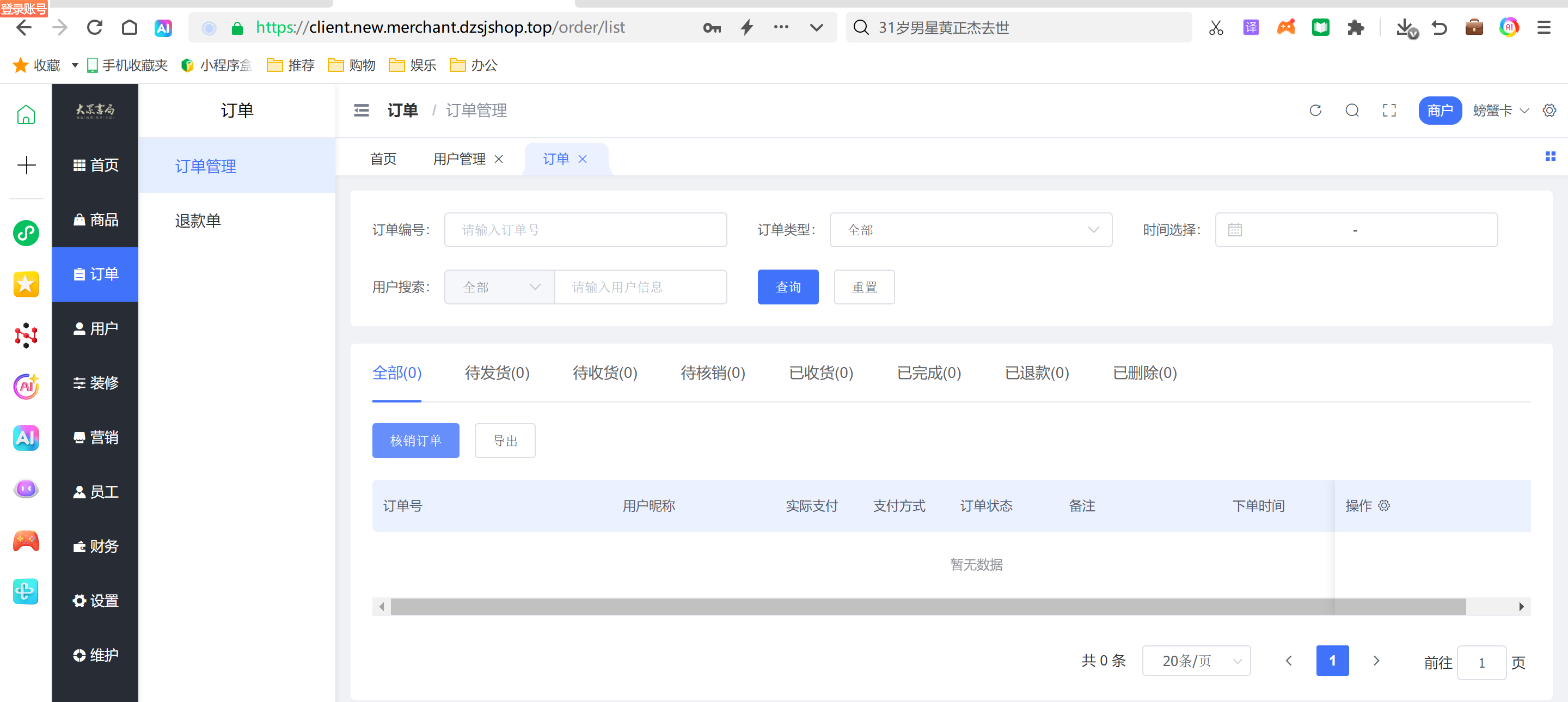The width and height of the screenshot is (1568, 702).
Task: Open the 维护 item in dark nav
Action: [x=96, y=655]
